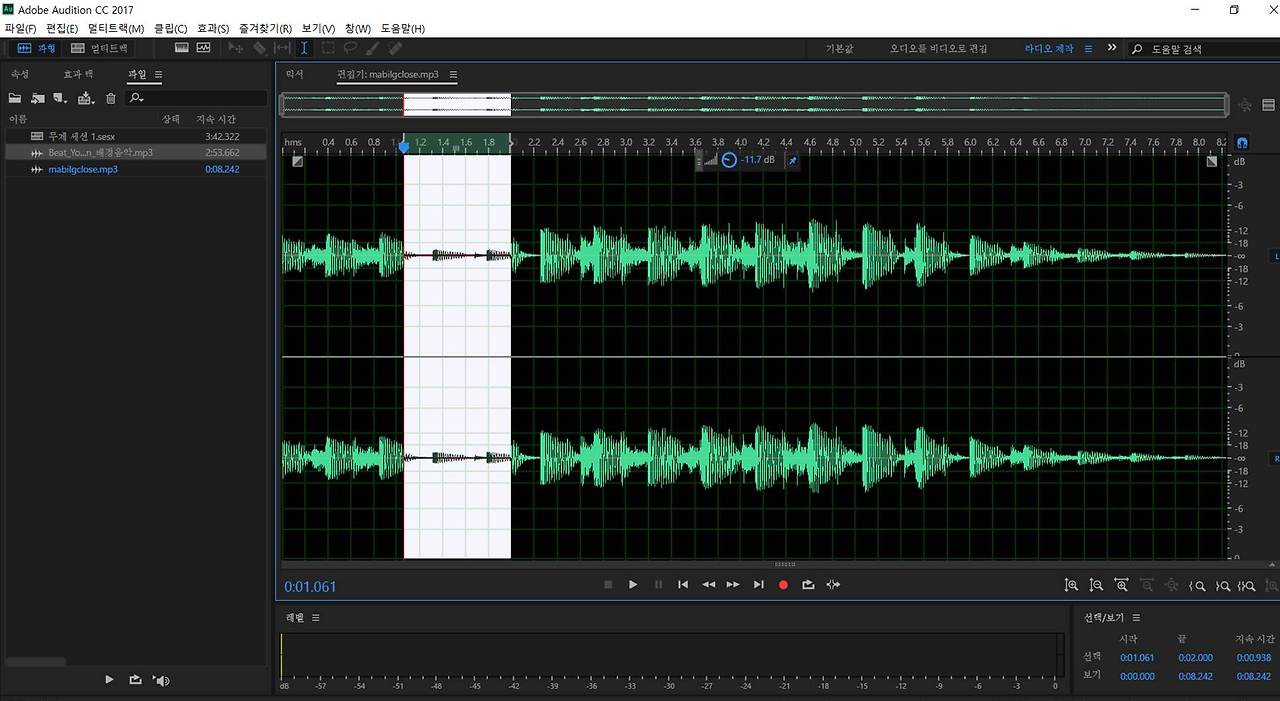1280x701 pixels.
Task: Open the 편집기 panel menu icon
Action: click(x=453, y=74)
